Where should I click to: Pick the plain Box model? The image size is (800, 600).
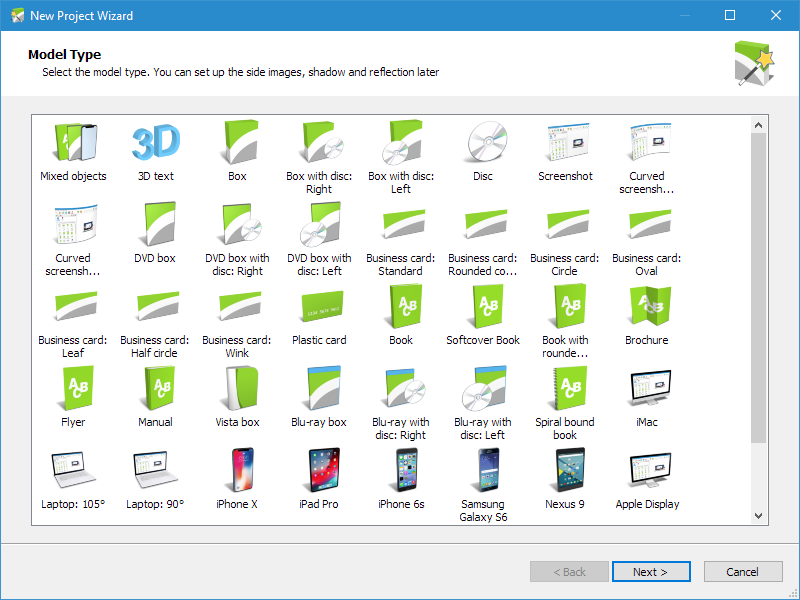point(237,152)
